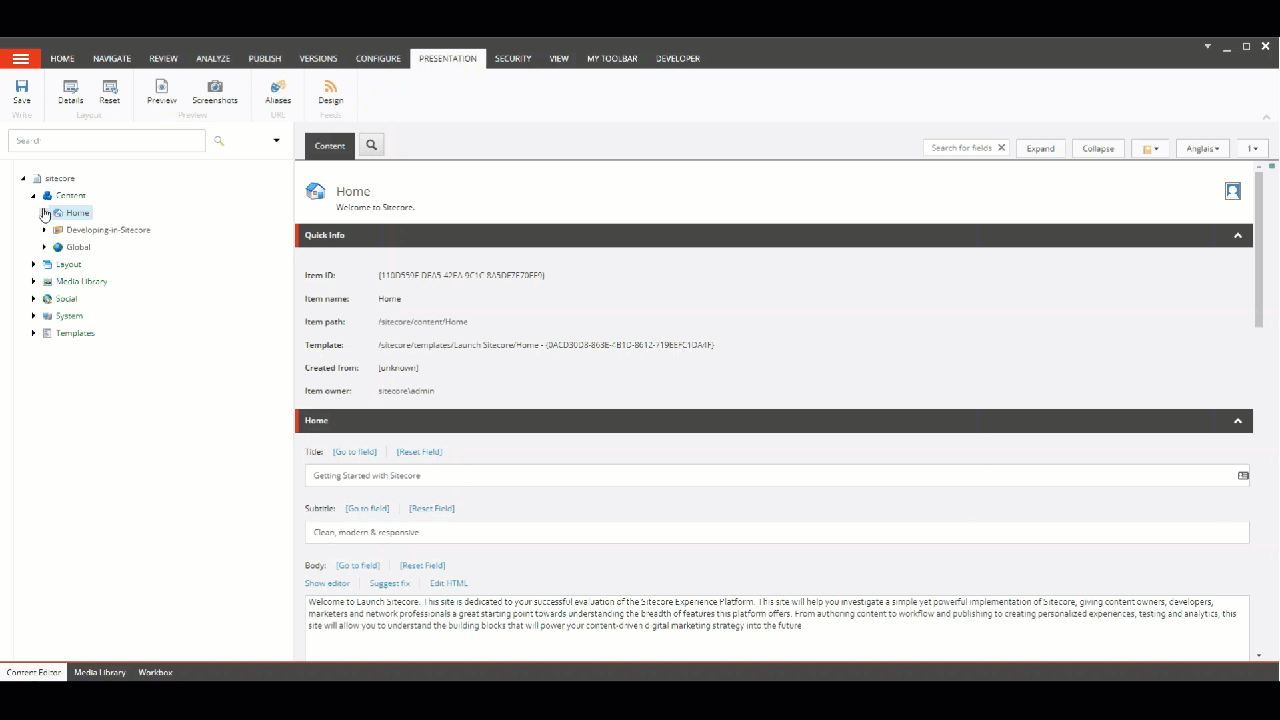1280x720 pixels.
Task: Expand the Media Library tree node
Action: pos(34,281)
